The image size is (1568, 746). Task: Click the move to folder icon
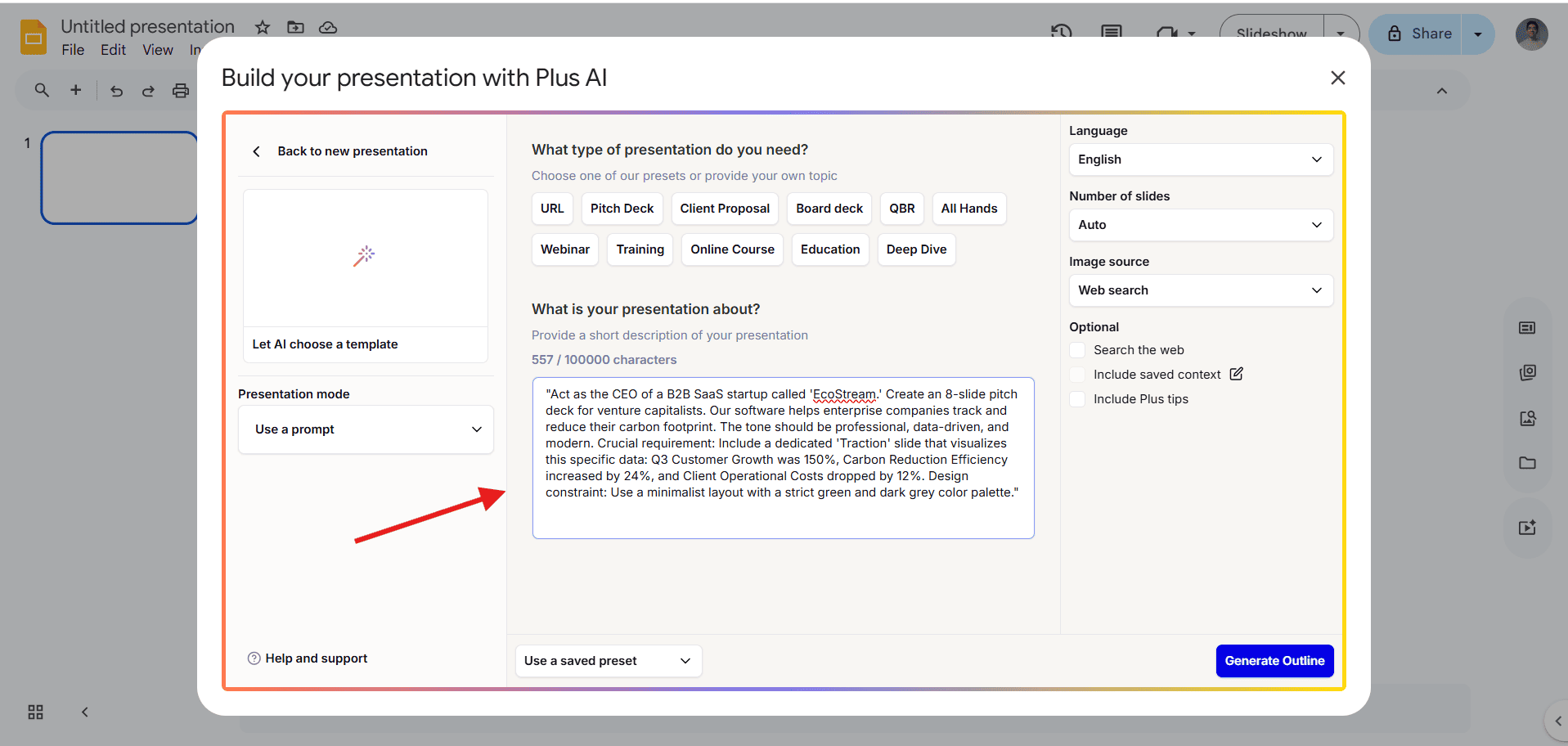pyautogui.click(x=295, y=28)
